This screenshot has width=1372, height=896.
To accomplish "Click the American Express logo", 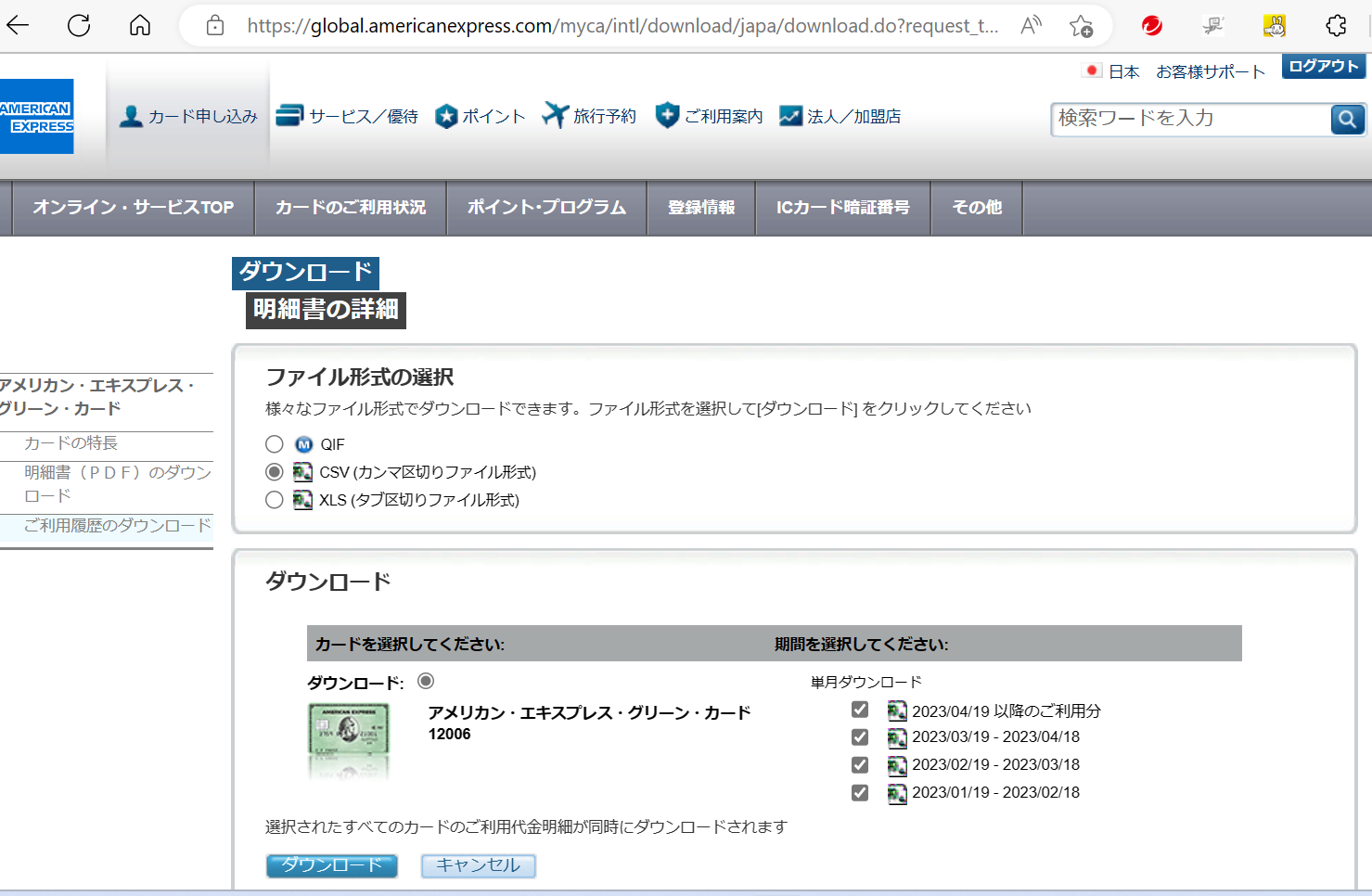I will click(x=36, y=117).
